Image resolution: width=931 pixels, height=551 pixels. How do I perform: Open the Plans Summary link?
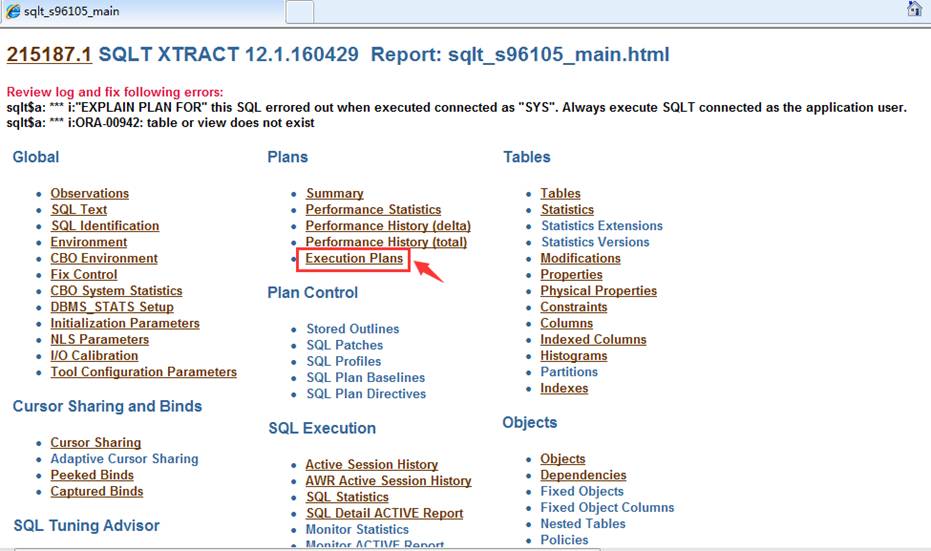coord(335,194)
